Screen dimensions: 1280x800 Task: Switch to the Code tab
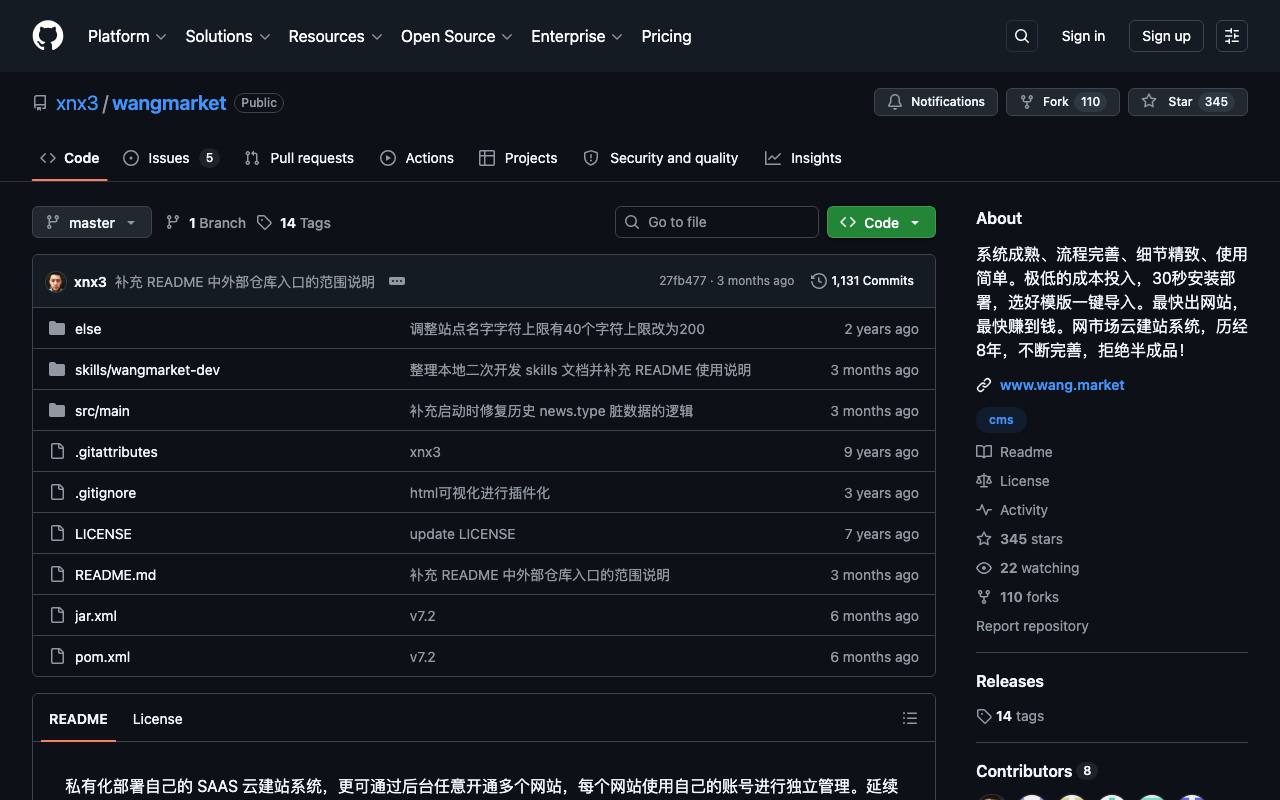[70, 158]
